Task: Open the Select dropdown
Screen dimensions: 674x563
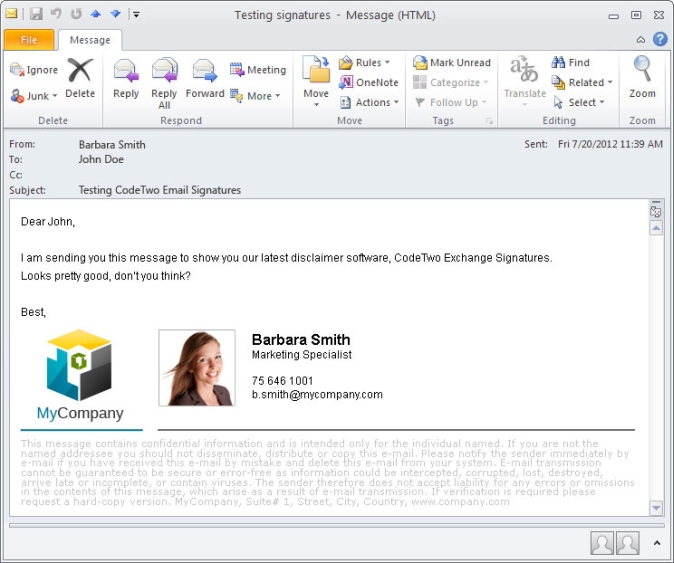Action: (x=579, y=102)
